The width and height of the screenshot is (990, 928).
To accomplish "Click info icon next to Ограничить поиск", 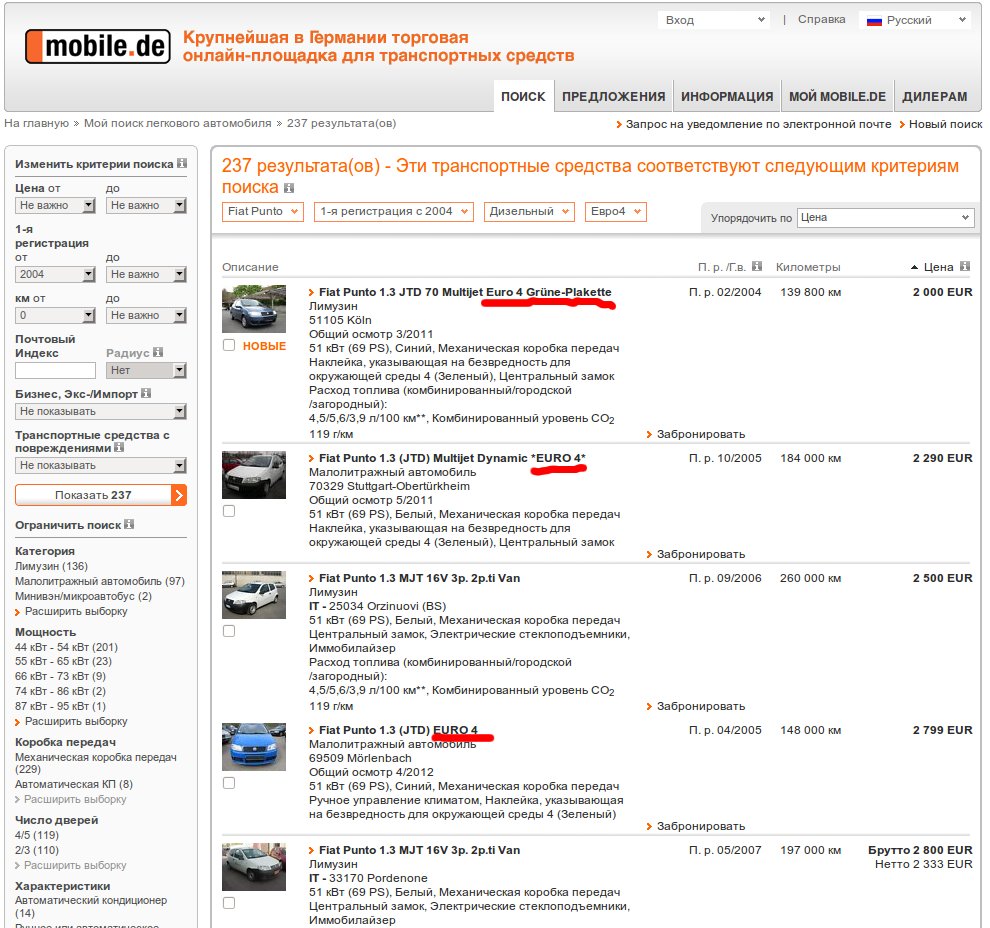I will pos(129,525).
